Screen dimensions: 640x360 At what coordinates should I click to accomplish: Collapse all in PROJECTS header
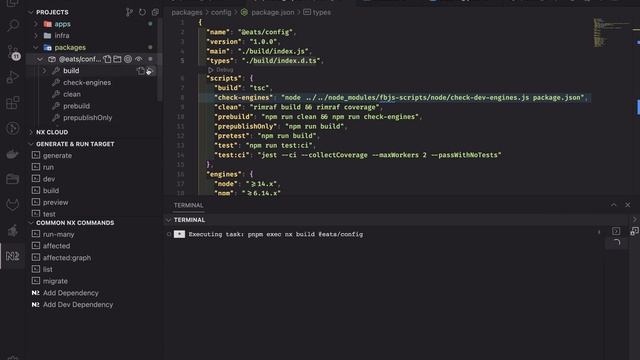(x=155, y=12)
